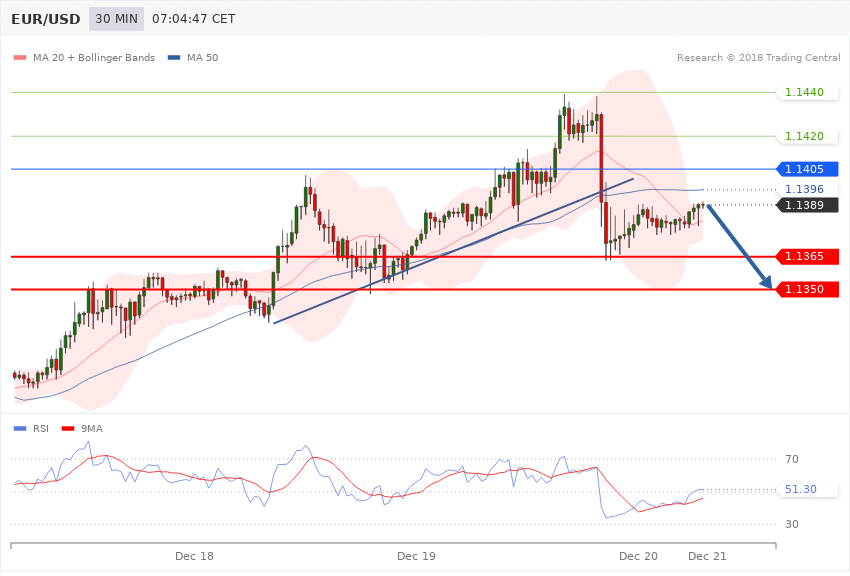Click the Research © 2018 Trading Central credit
Screen dimensions: 850x576
pyautogui.click(x=758, y=57)
